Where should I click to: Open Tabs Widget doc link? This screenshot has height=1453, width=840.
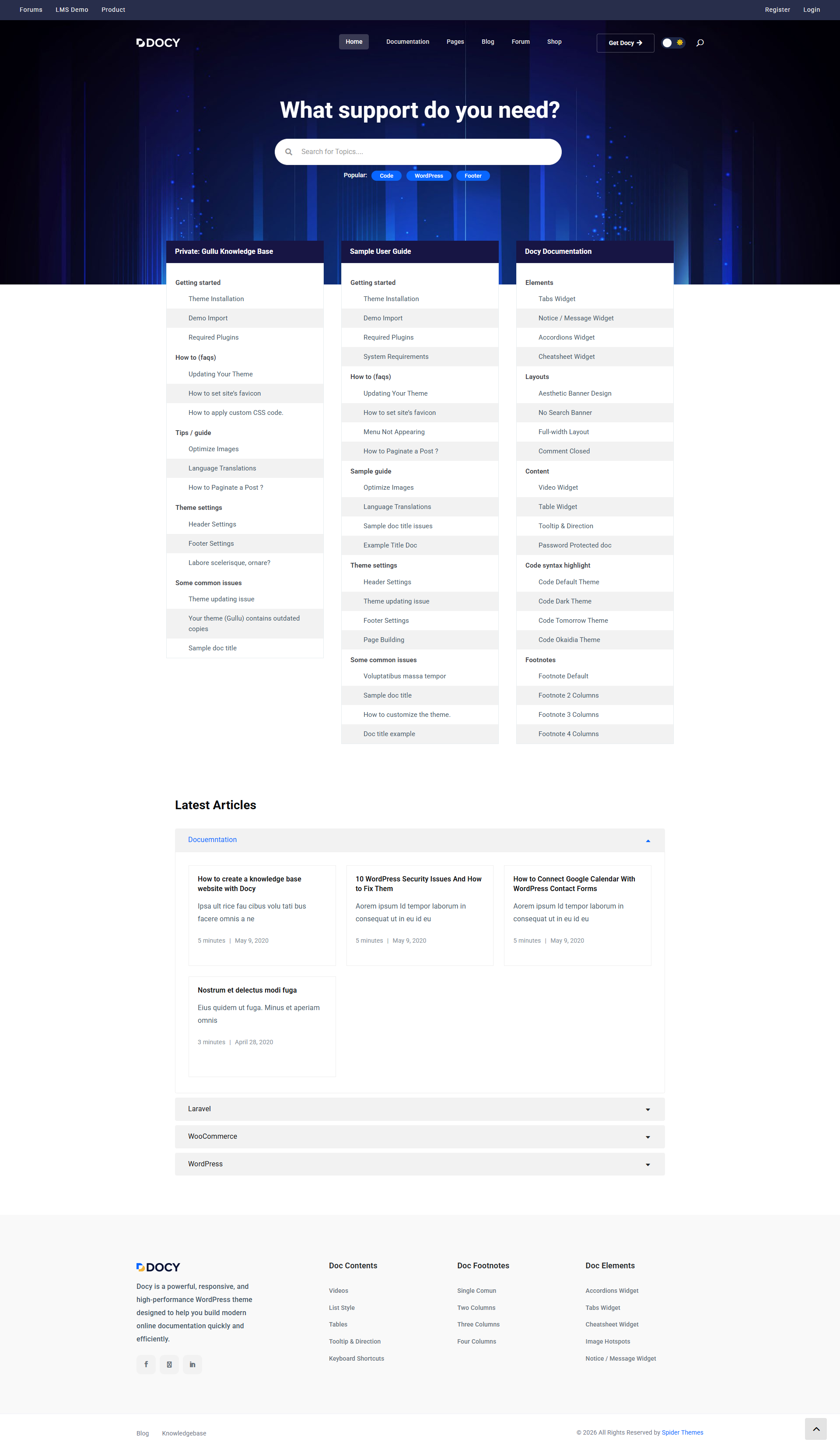(x=557, y=298)
